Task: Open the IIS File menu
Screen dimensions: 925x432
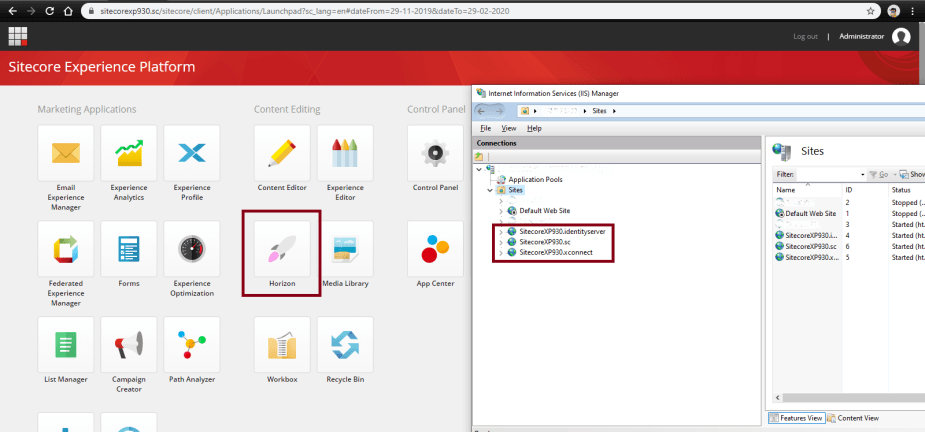Action: [x=486, y=128]
